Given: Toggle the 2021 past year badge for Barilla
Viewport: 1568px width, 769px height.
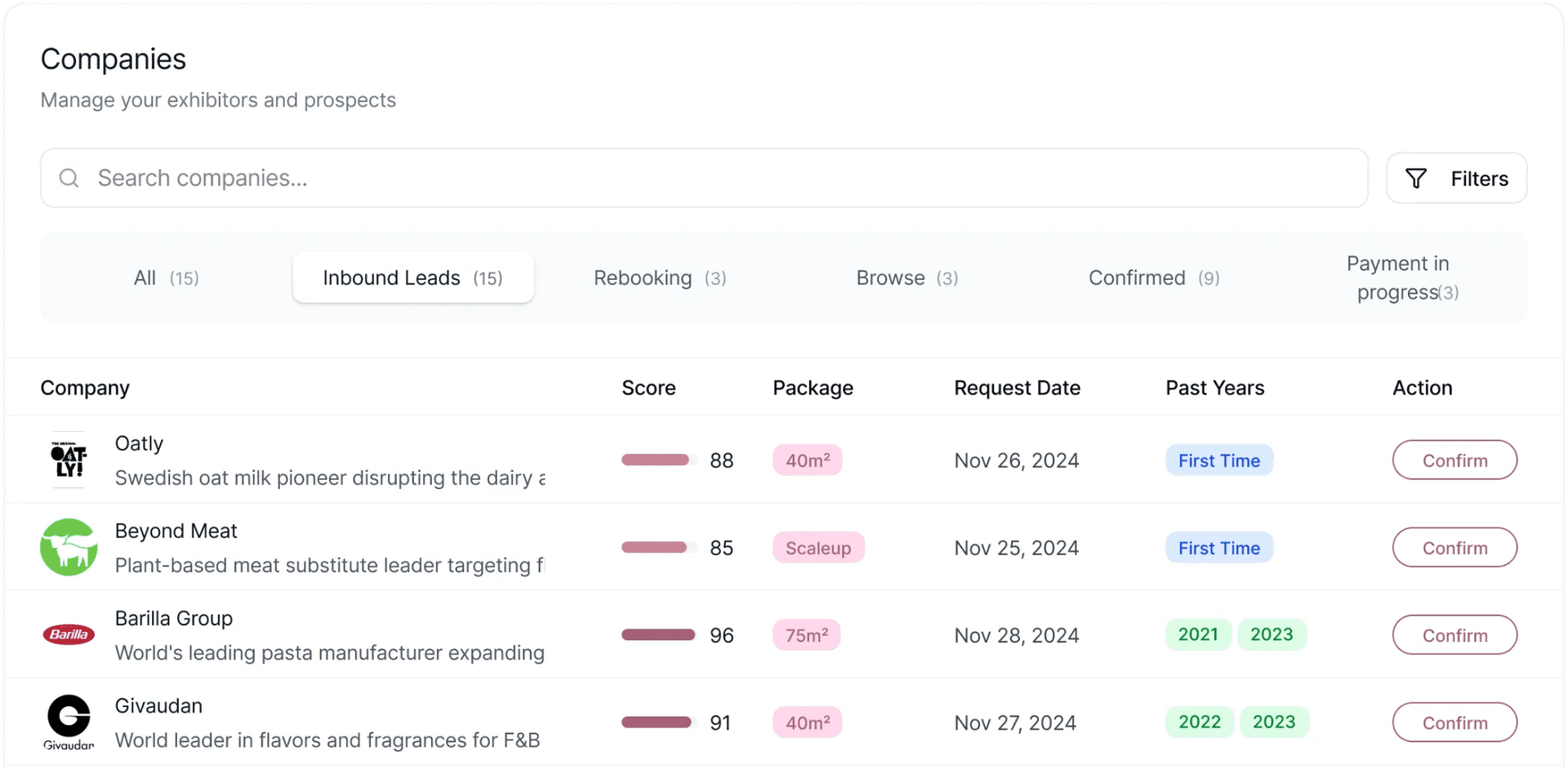Looking at the screenshot, I should click(1198, 634).
